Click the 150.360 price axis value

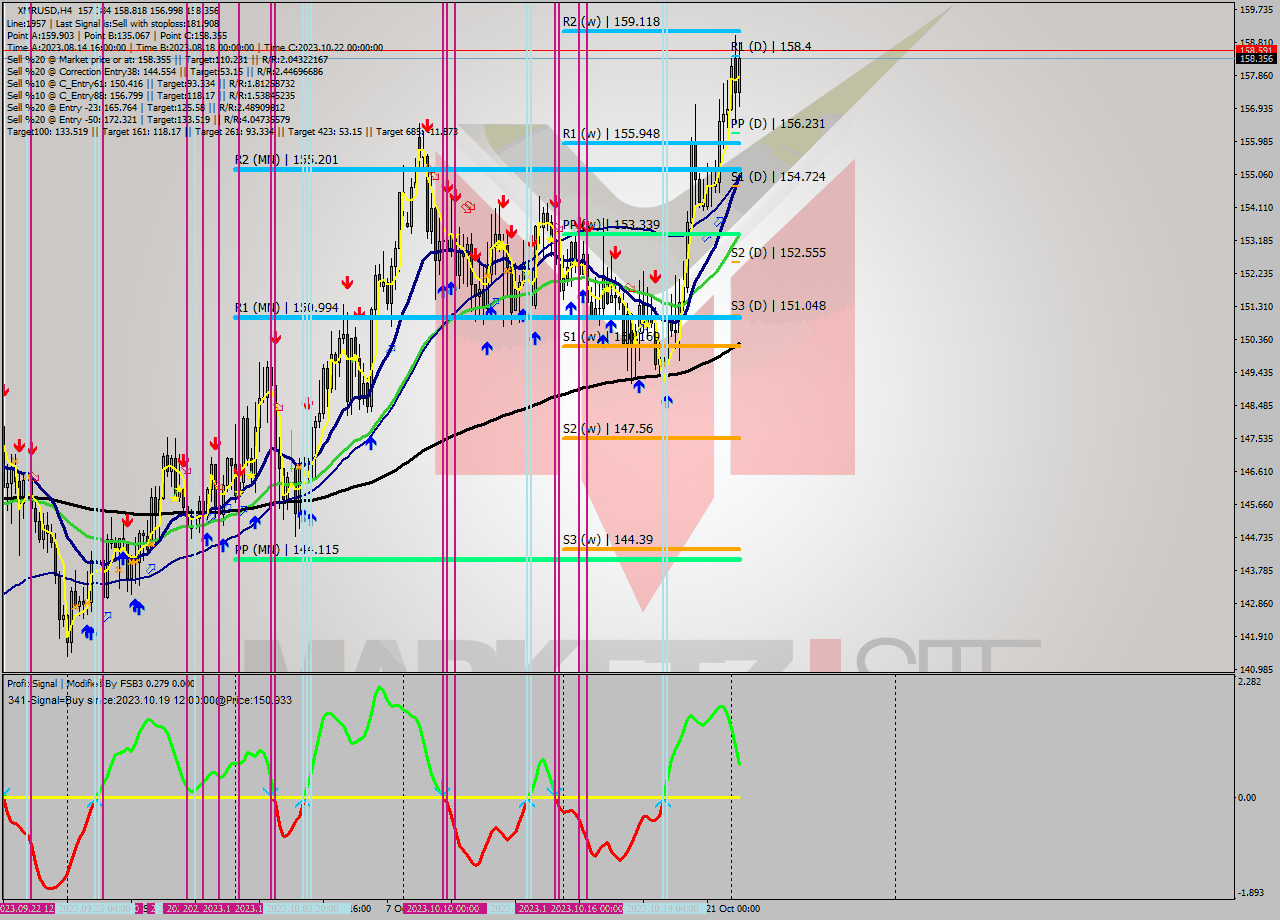1256,340
